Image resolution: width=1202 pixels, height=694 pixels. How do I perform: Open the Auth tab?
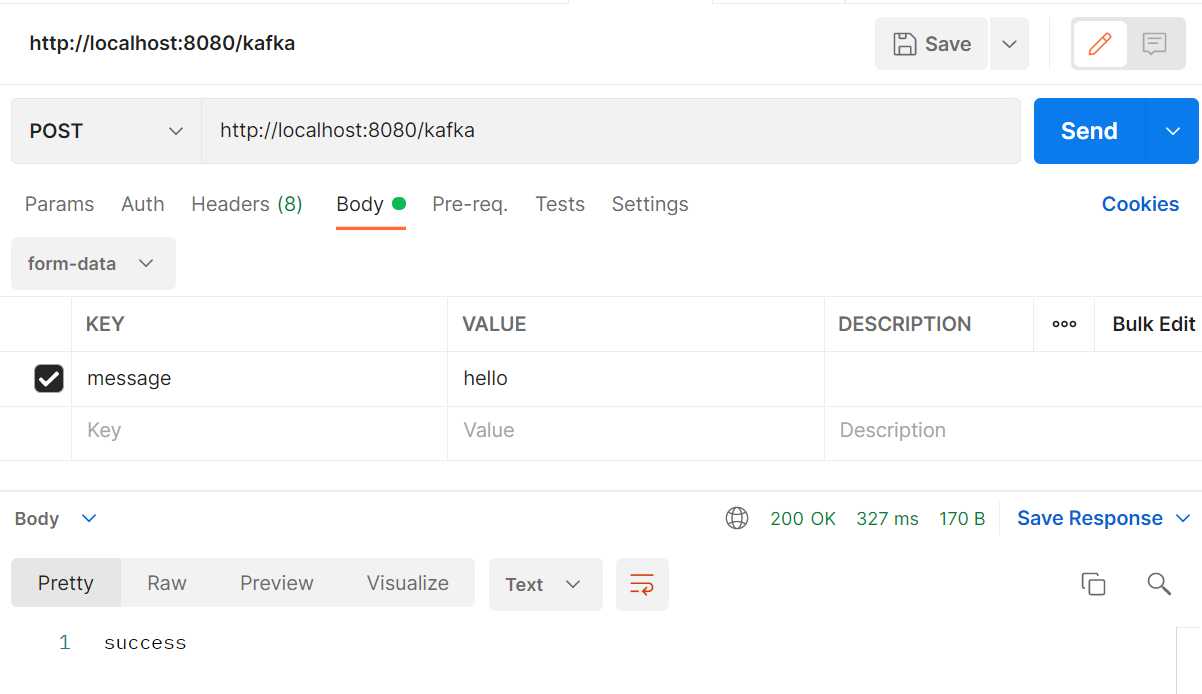pyautogui.click(x=143, y=204)
